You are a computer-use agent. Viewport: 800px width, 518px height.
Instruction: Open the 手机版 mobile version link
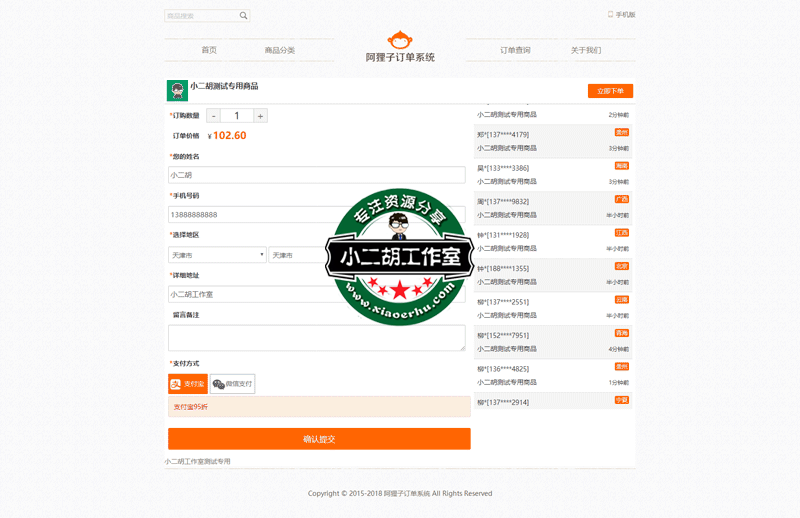[x=621, y=15]
